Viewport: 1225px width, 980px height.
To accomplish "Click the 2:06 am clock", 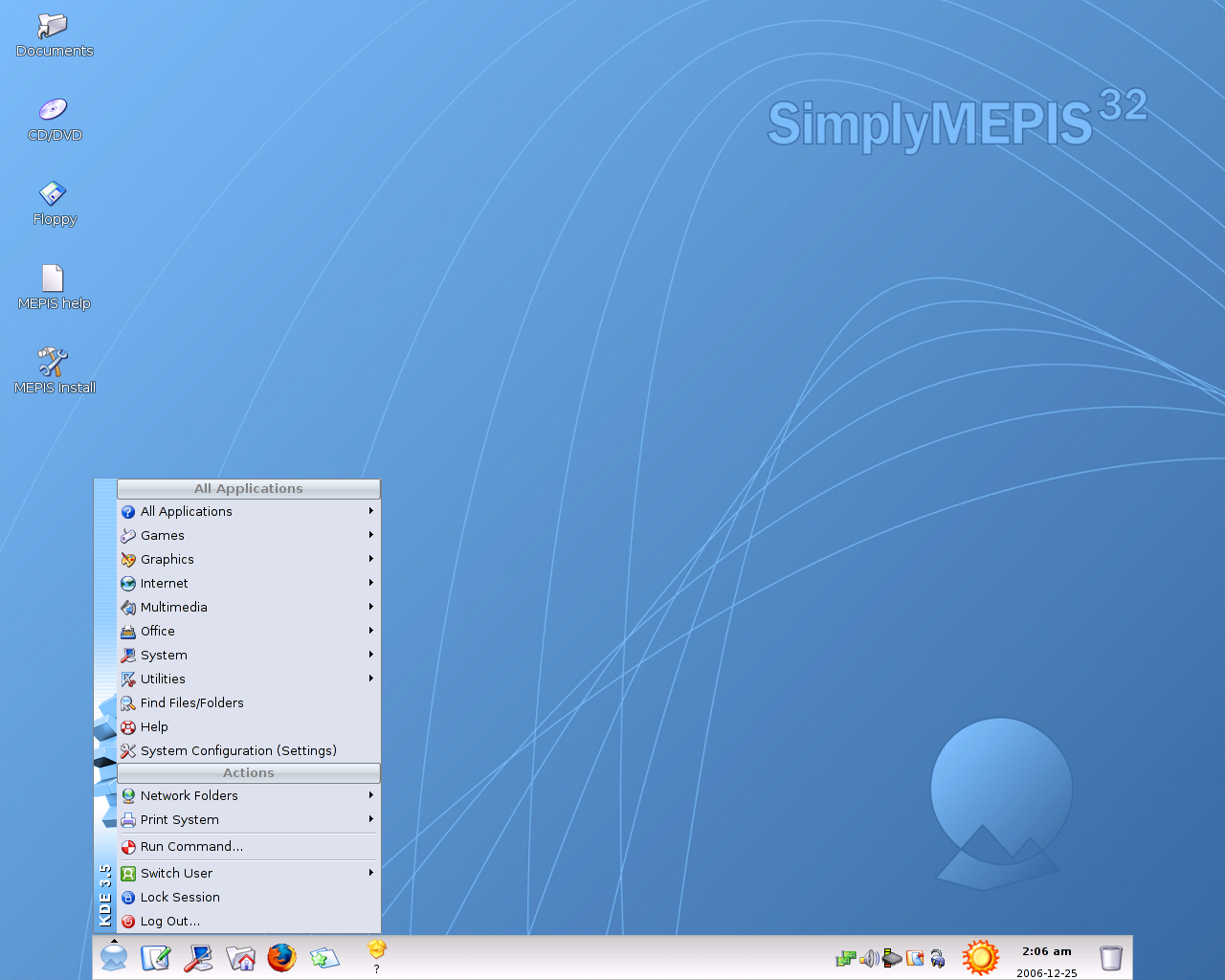I will (x=1047, y=951).
